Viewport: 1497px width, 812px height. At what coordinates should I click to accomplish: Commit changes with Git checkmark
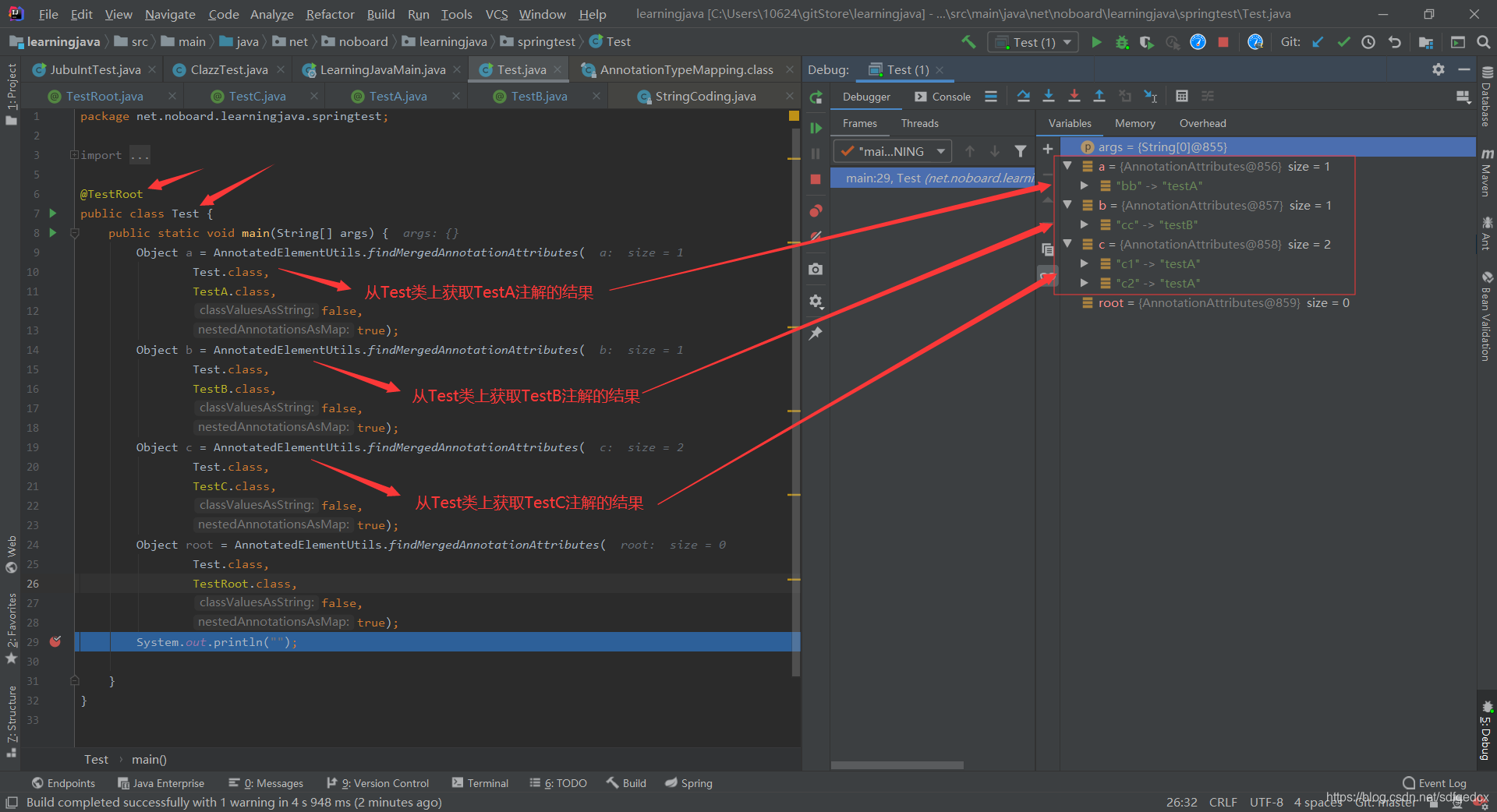click(x=1343, y=42)
